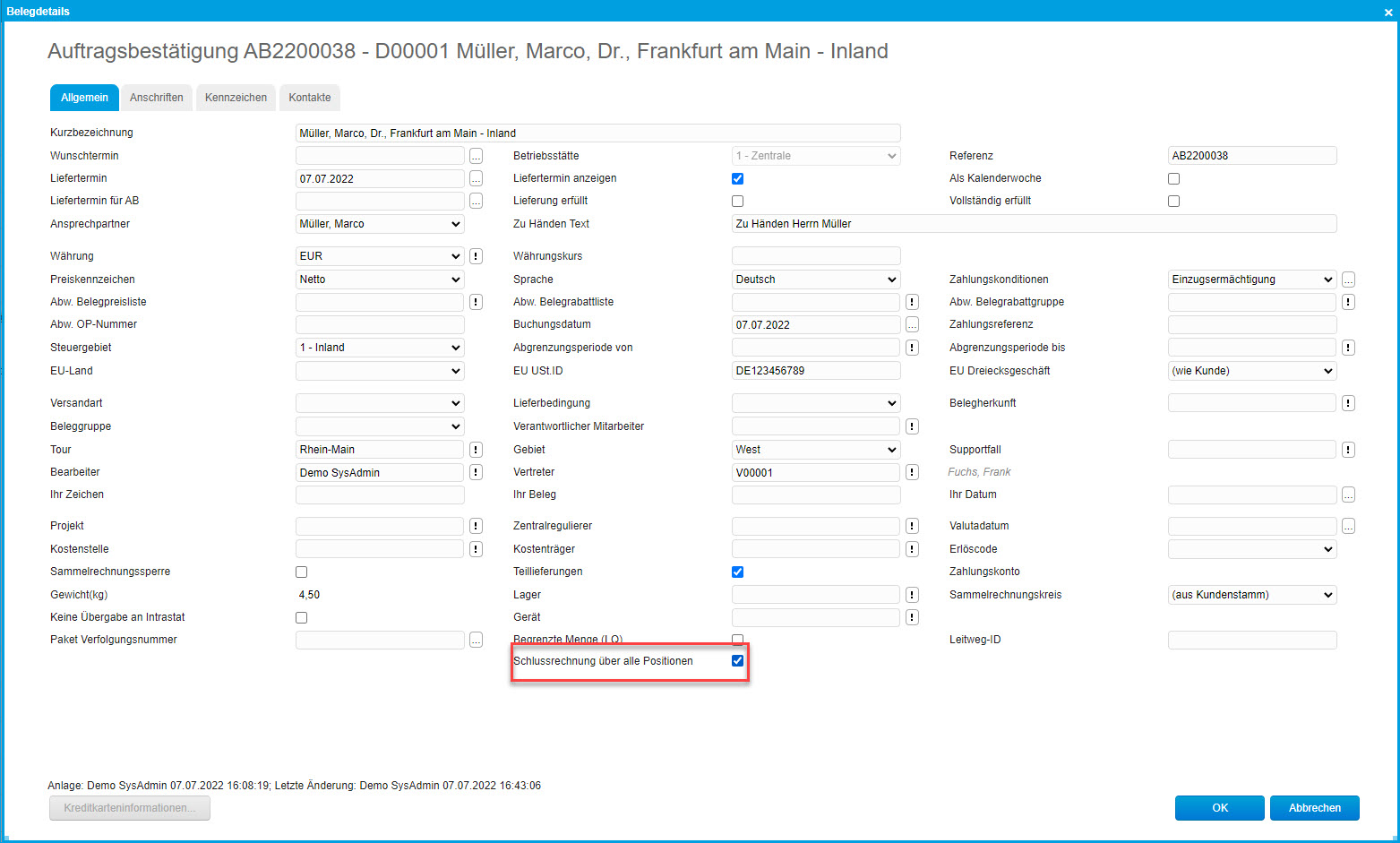Switch to the Kennzeichen tab

(236, 98)
